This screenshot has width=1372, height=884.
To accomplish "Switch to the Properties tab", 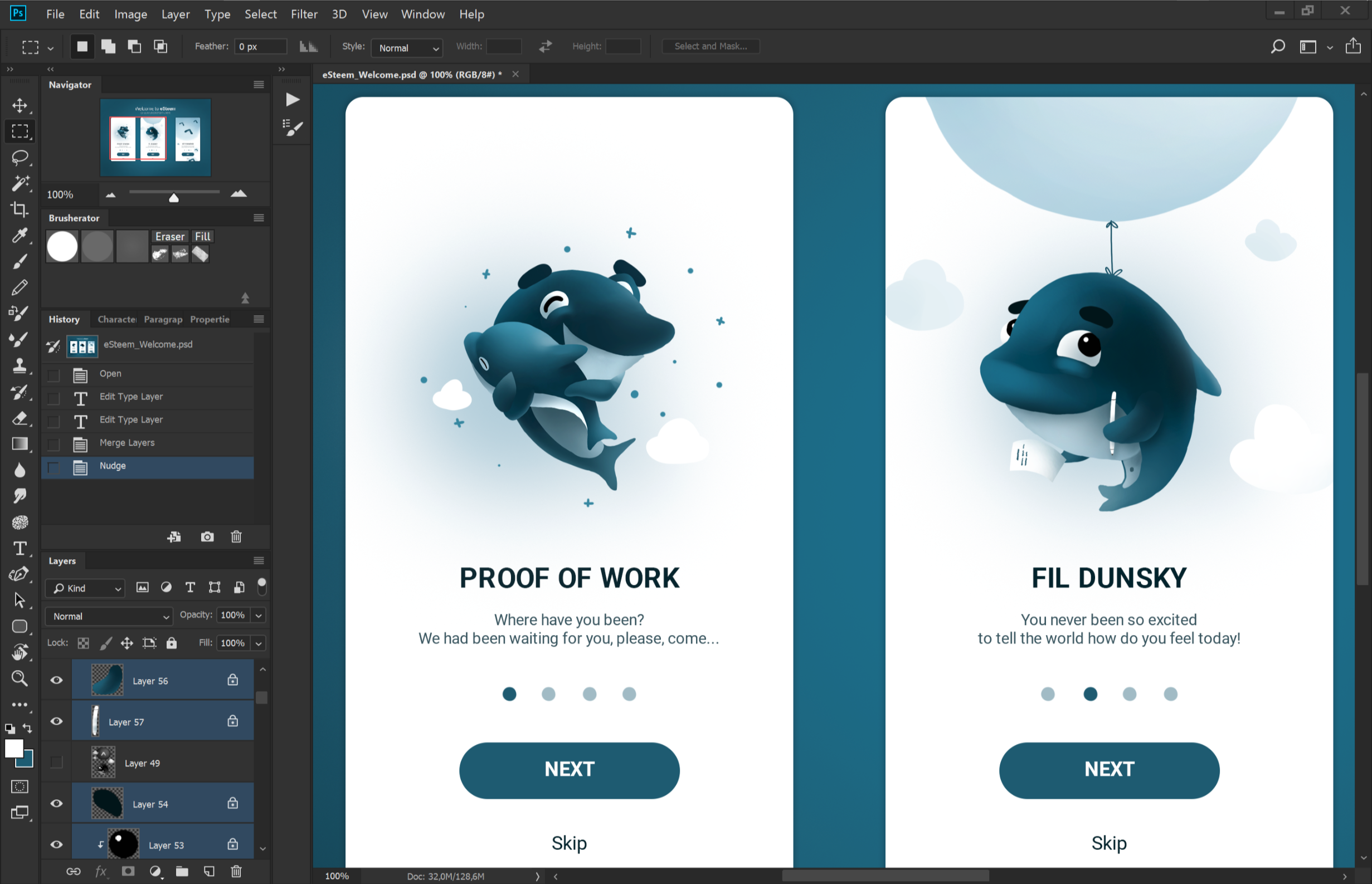I will (210, 319).
